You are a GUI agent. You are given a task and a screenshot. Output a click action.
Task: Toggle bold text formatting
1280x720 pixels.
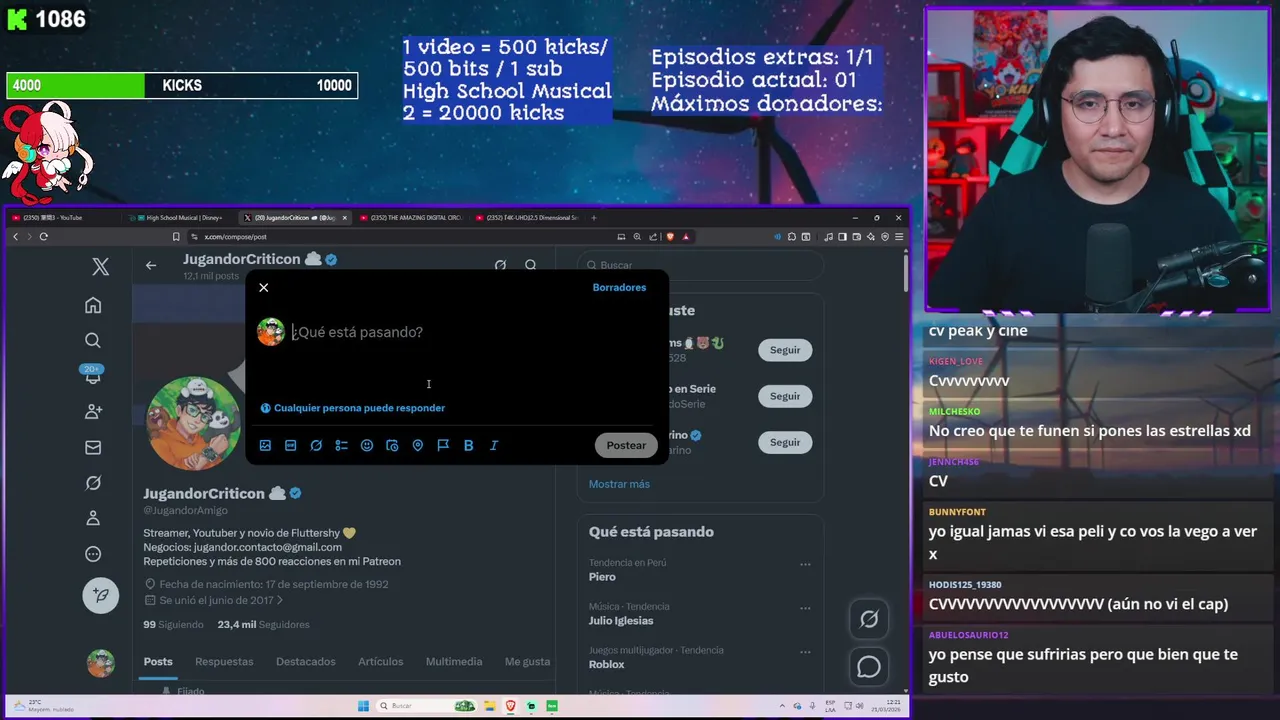tap(468, 445)
